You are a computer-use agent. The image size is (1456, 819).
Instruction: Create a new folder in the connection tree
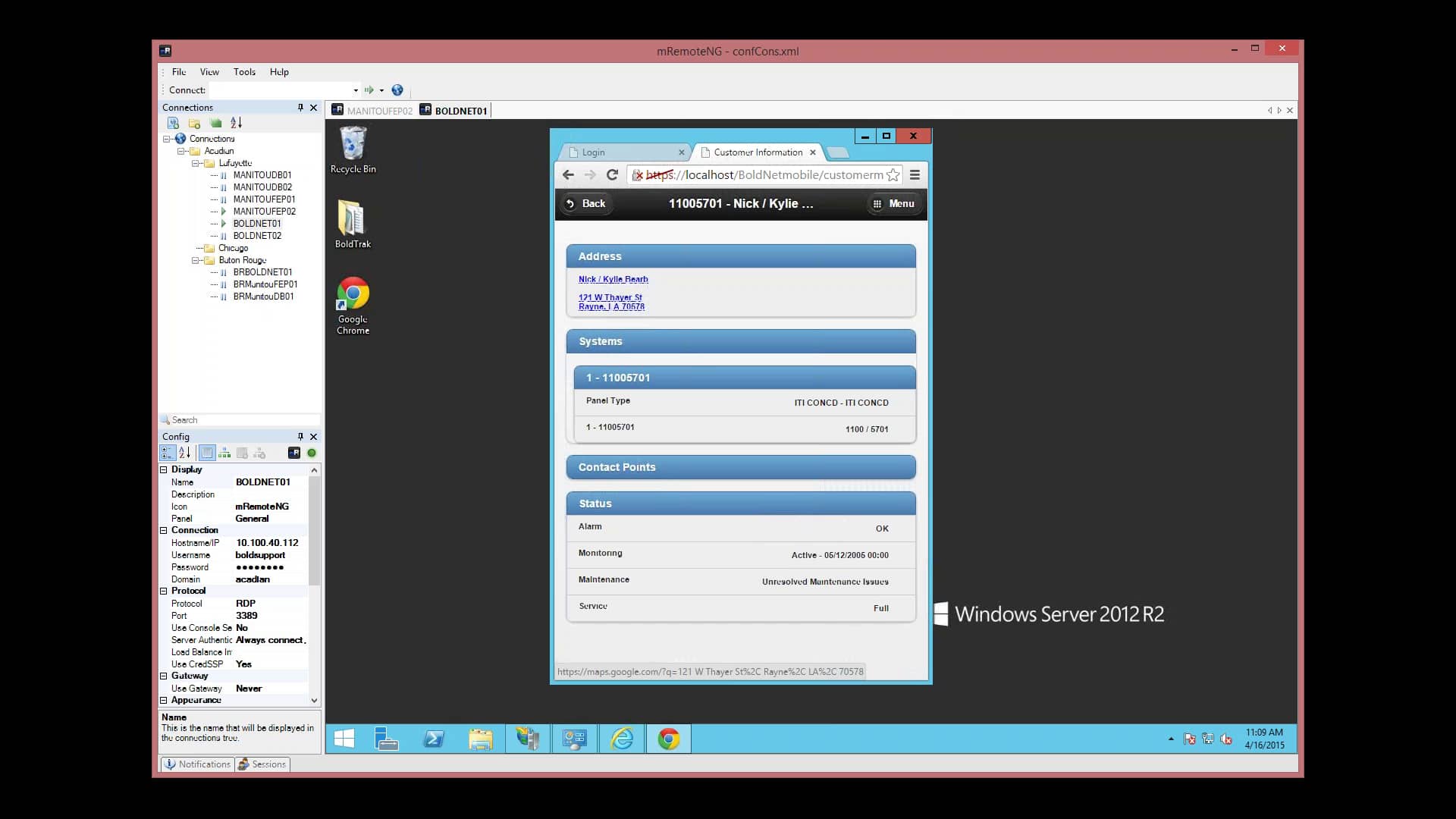[x=194, y=123]
